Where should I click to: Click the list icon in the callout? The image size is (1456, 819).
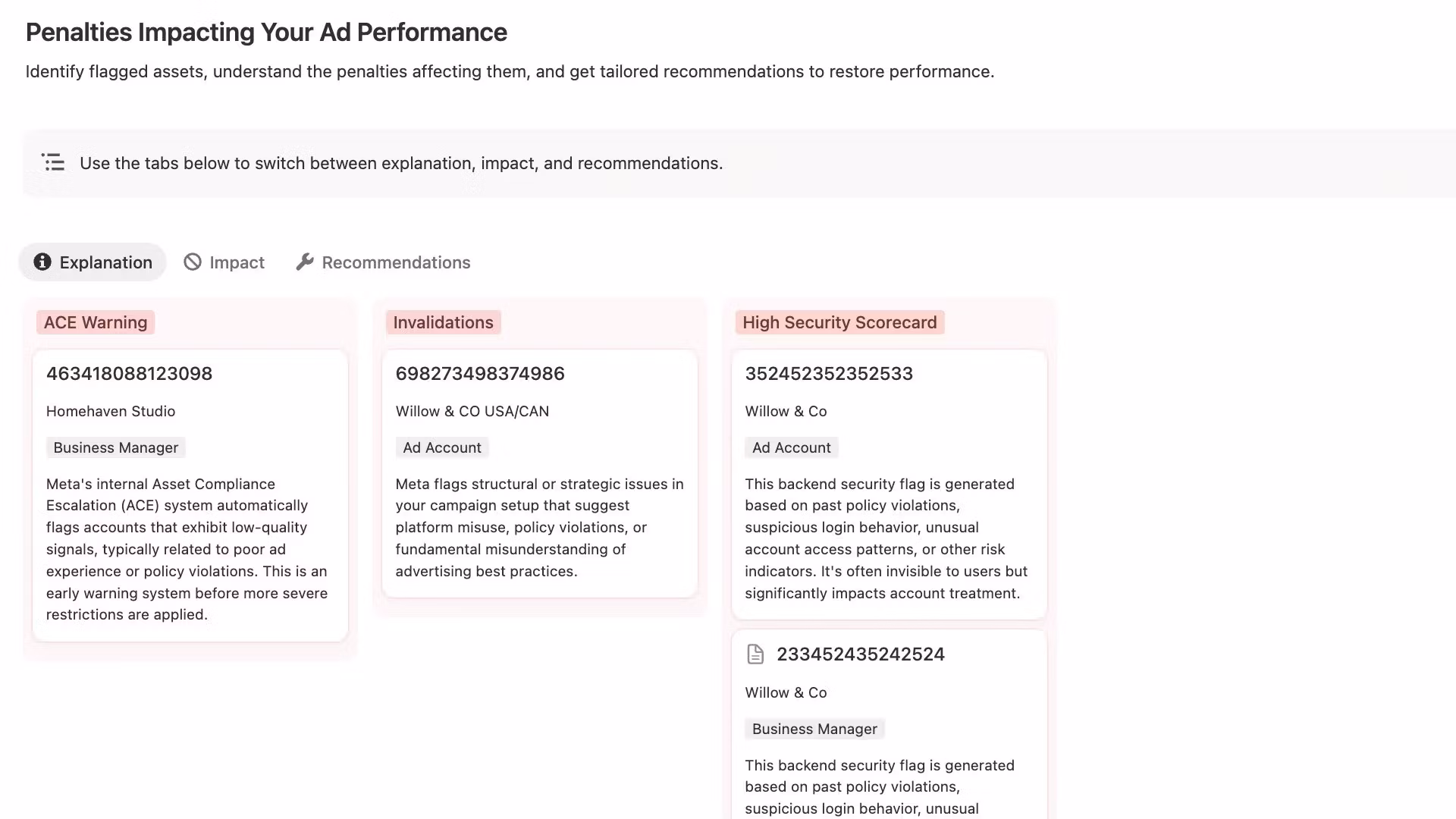point(53,162)
